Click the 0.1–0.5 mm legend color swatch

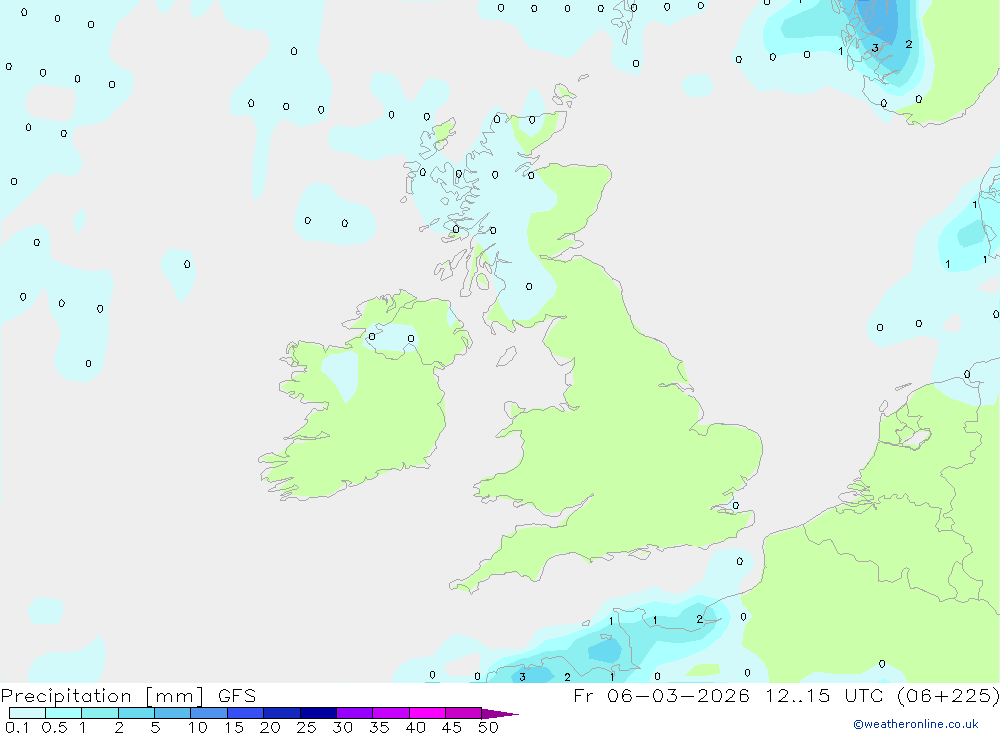tap(27, 713)
